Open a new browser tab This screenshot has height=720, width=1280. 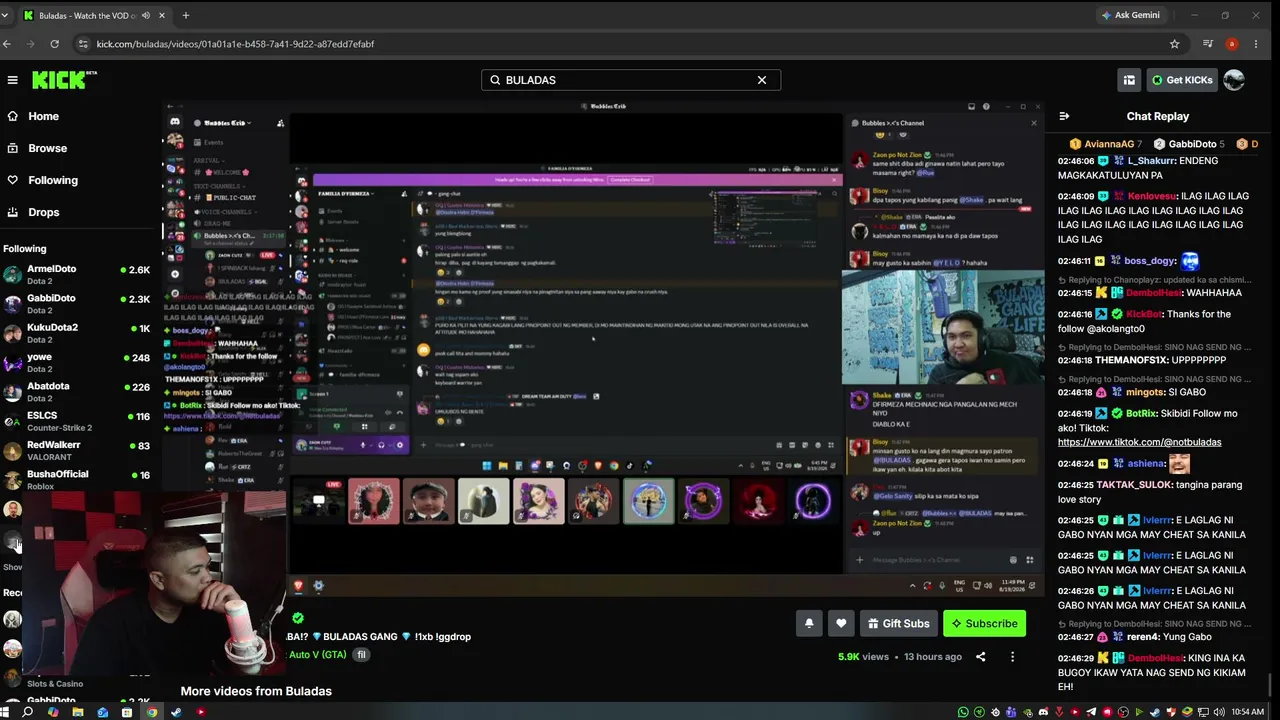click(186, 15)
